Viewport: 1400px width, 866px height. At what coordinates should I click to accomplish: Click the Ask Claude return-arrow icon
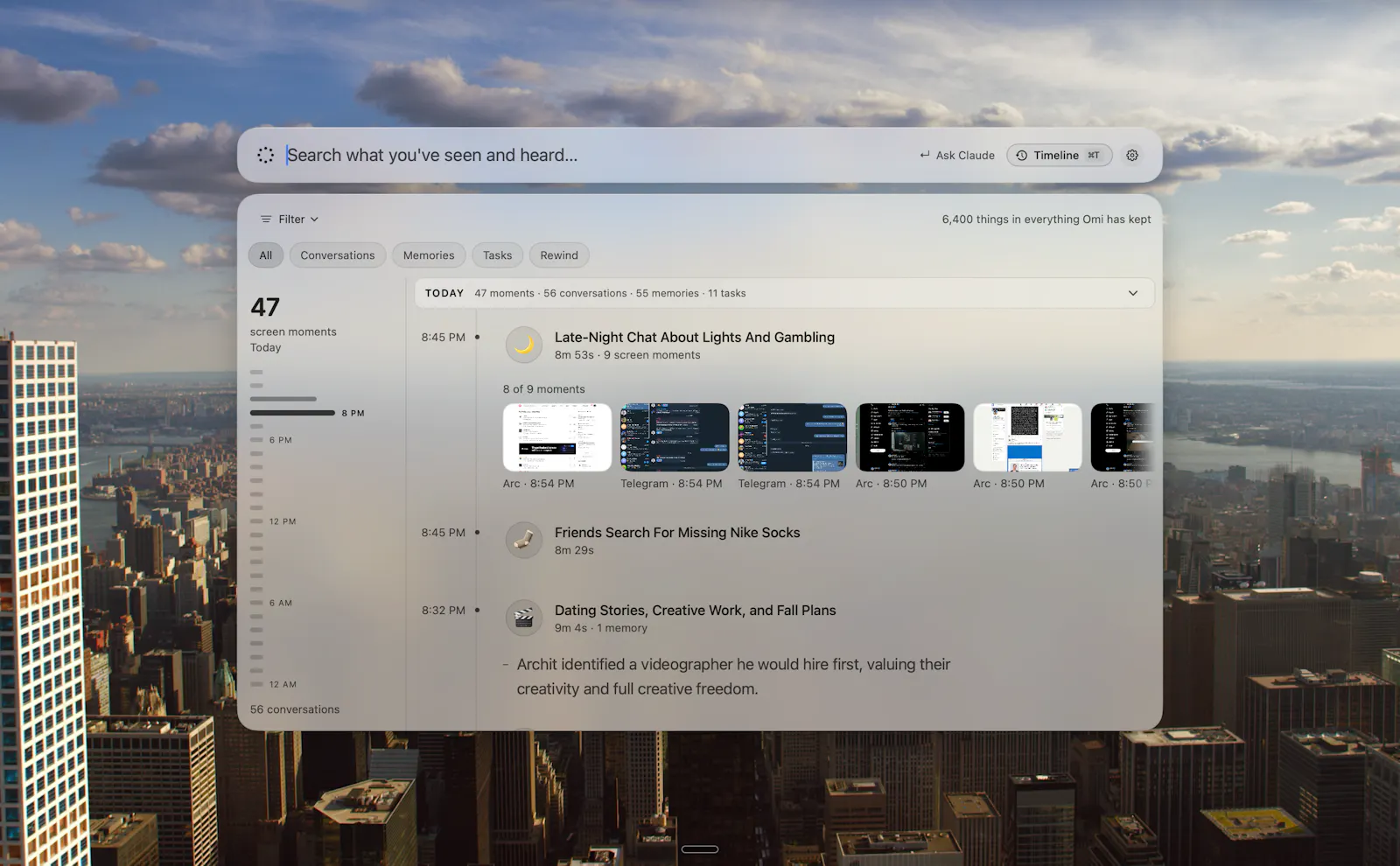coord(925,155)
